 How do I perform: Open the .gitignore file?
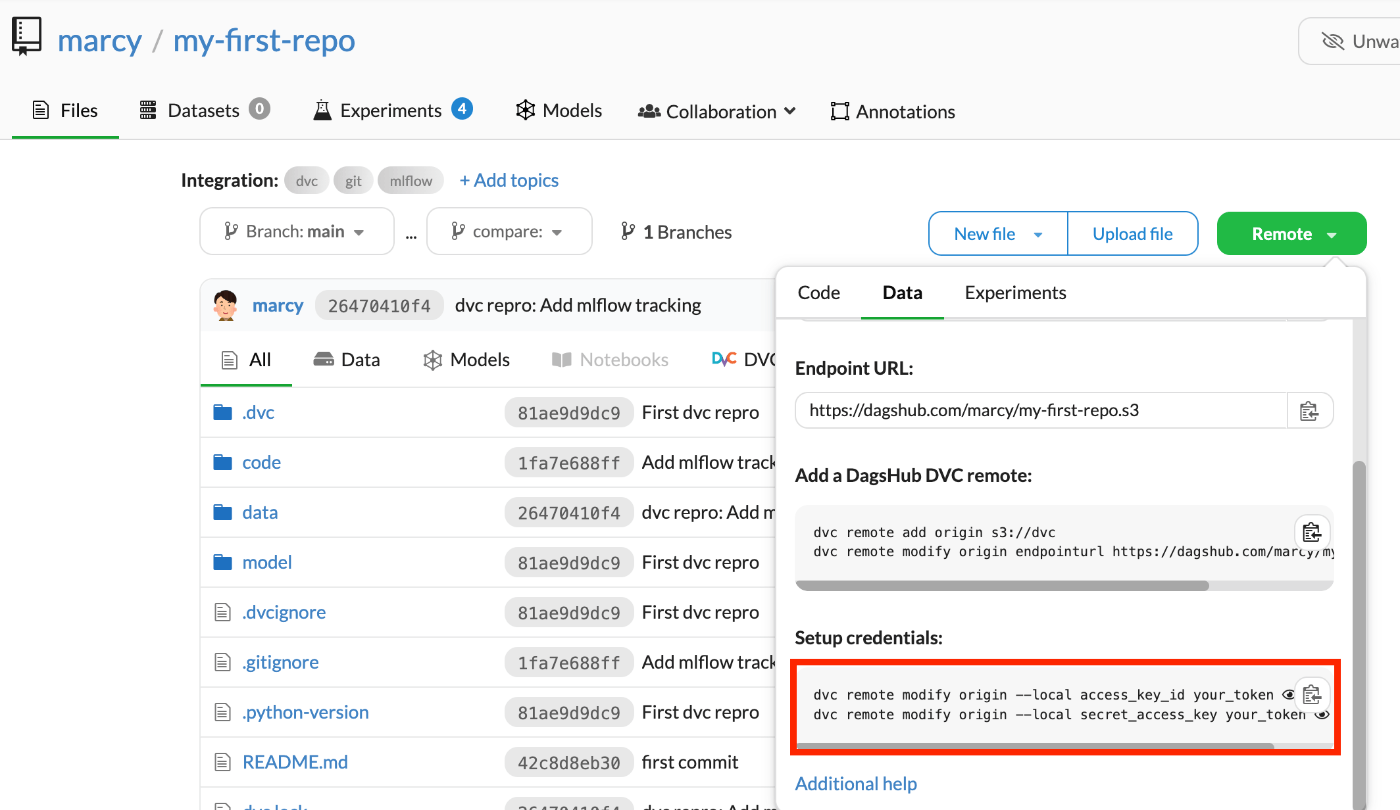click(280, 662)
